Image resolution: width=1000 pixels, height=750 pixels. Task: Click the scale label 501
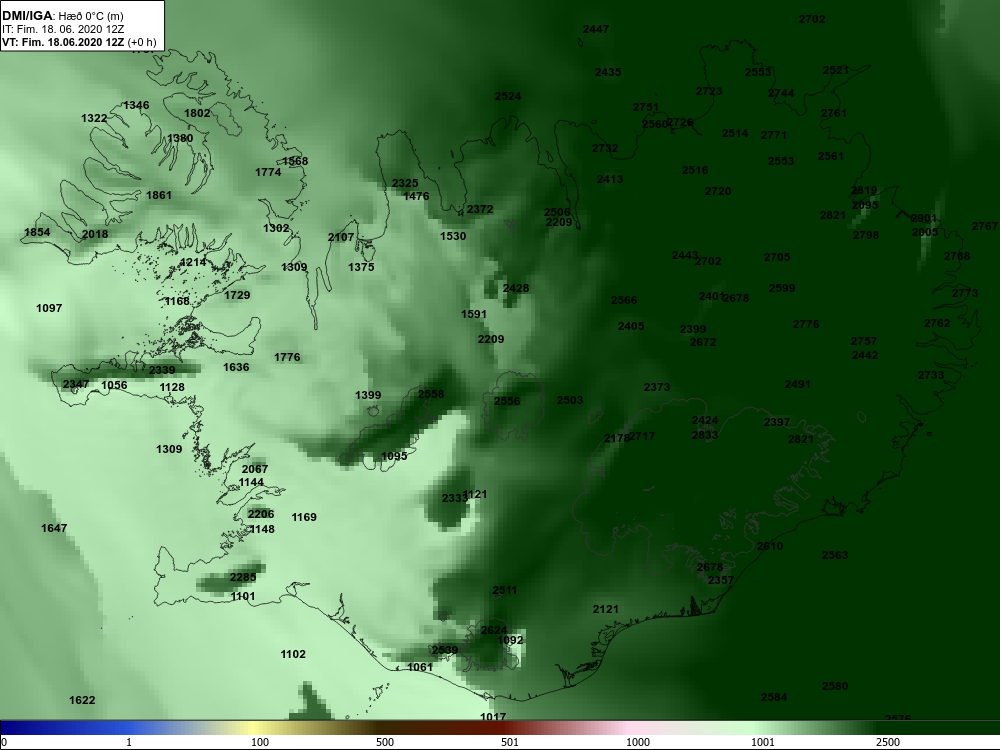[x=510, y=742]
